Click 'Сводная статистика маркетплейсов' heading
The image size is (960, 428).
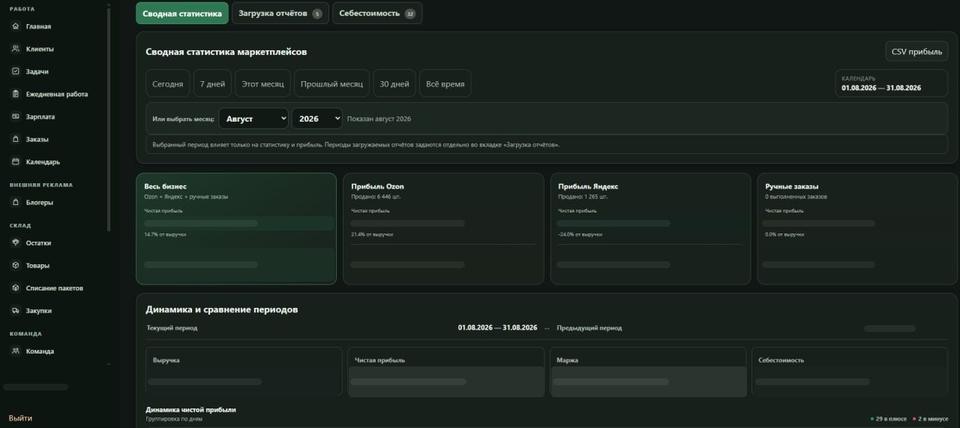226,52
